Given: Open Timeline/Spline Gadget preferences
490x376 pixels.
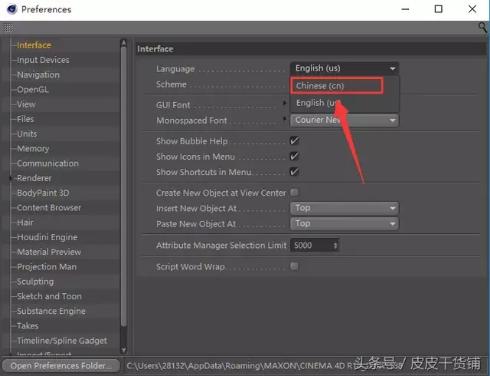Looking at the screenshot, I should (62, 340).
